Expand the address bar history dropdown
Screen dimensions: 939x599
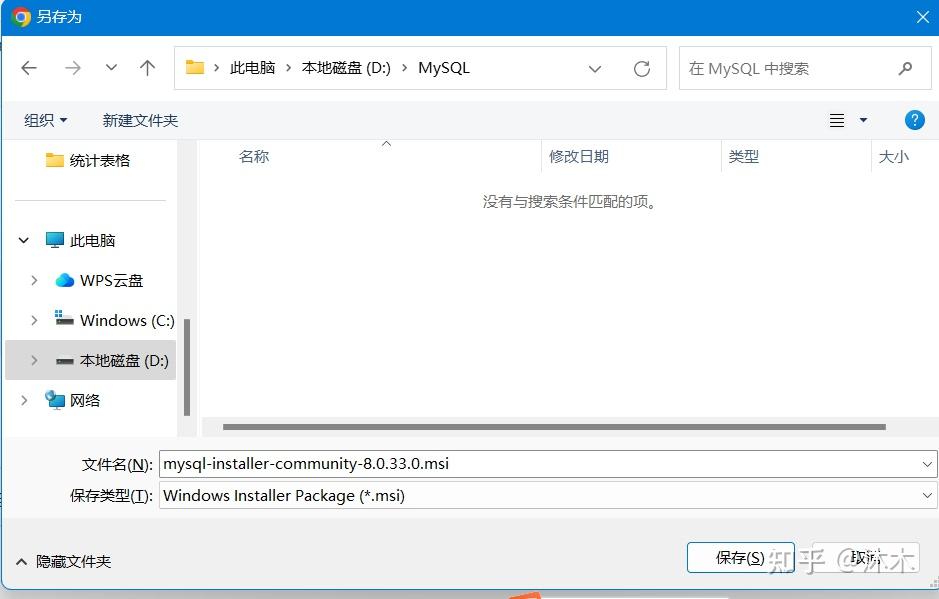[595, 69]
